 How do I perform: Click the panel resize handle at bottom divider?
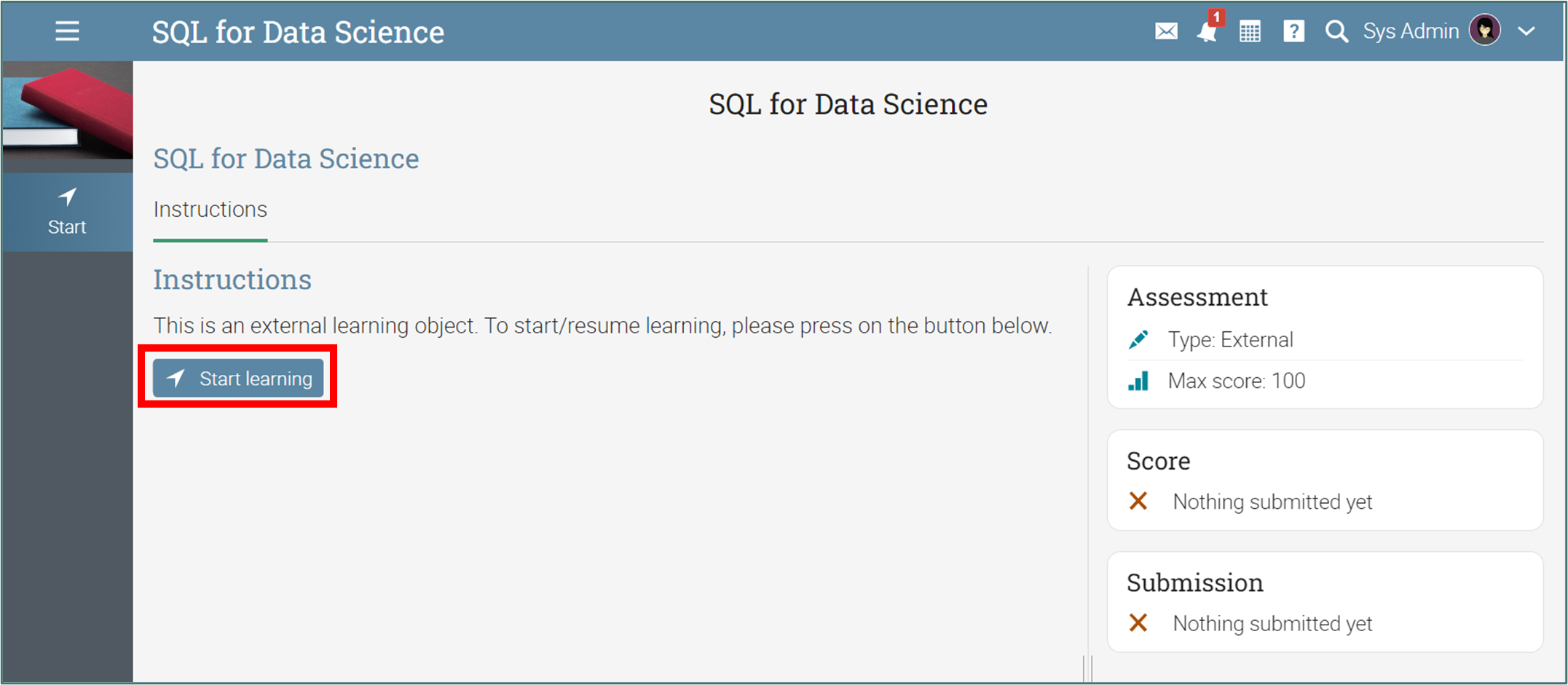(1088, 668)
